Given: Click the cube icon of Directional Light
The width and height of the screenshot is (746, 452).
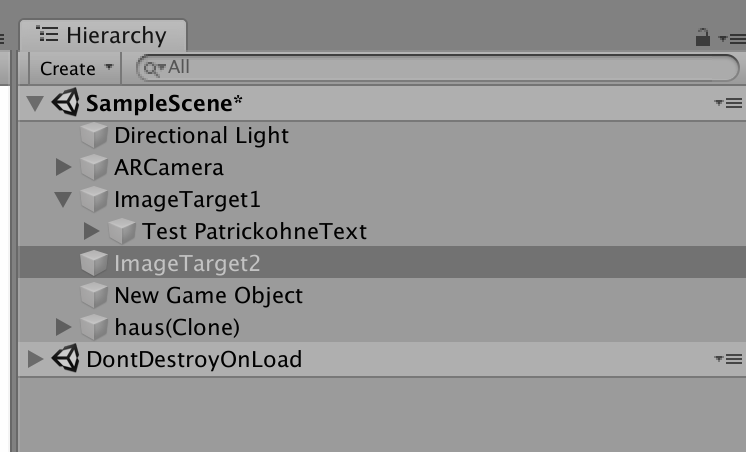Looking at the screenshot, I should tap(94, 136).
